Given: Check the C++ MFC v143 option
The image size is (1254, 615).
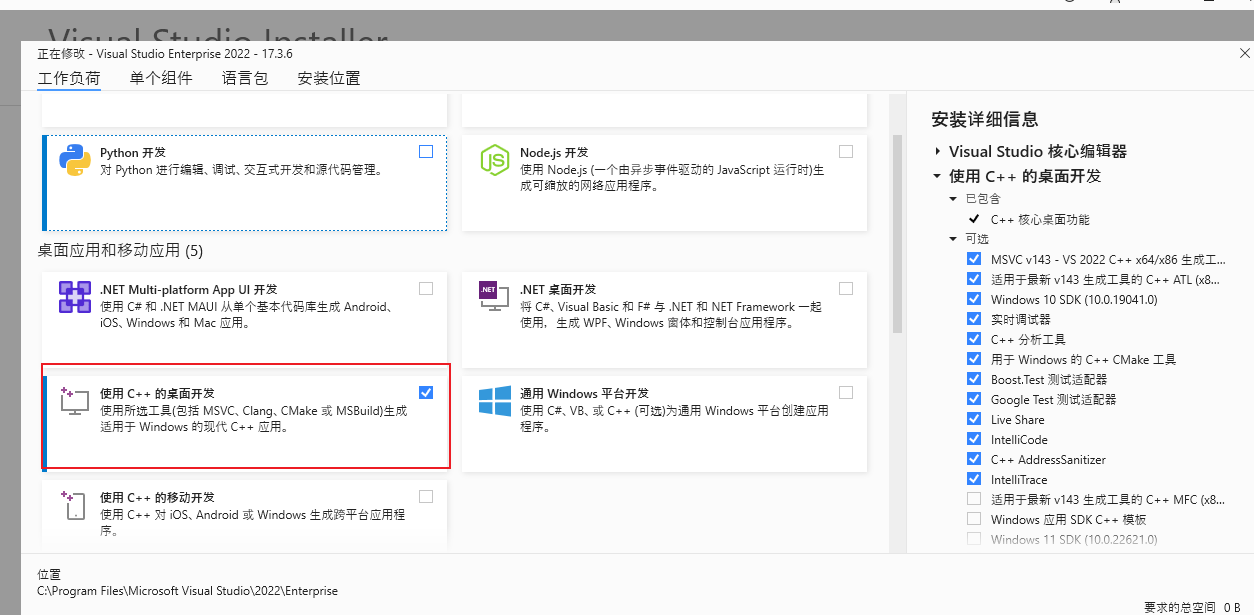Looking at the screenshot, I should (x=974, y=499).
